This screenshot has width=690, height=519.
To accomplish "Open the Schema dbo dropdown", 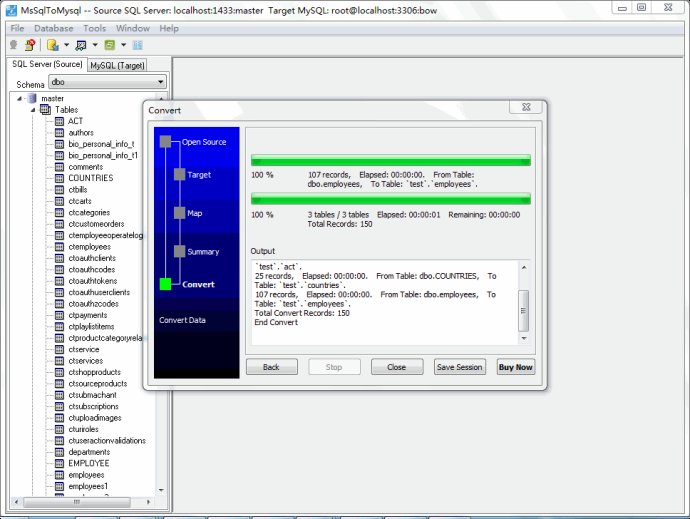I will (x=108, y=82).
